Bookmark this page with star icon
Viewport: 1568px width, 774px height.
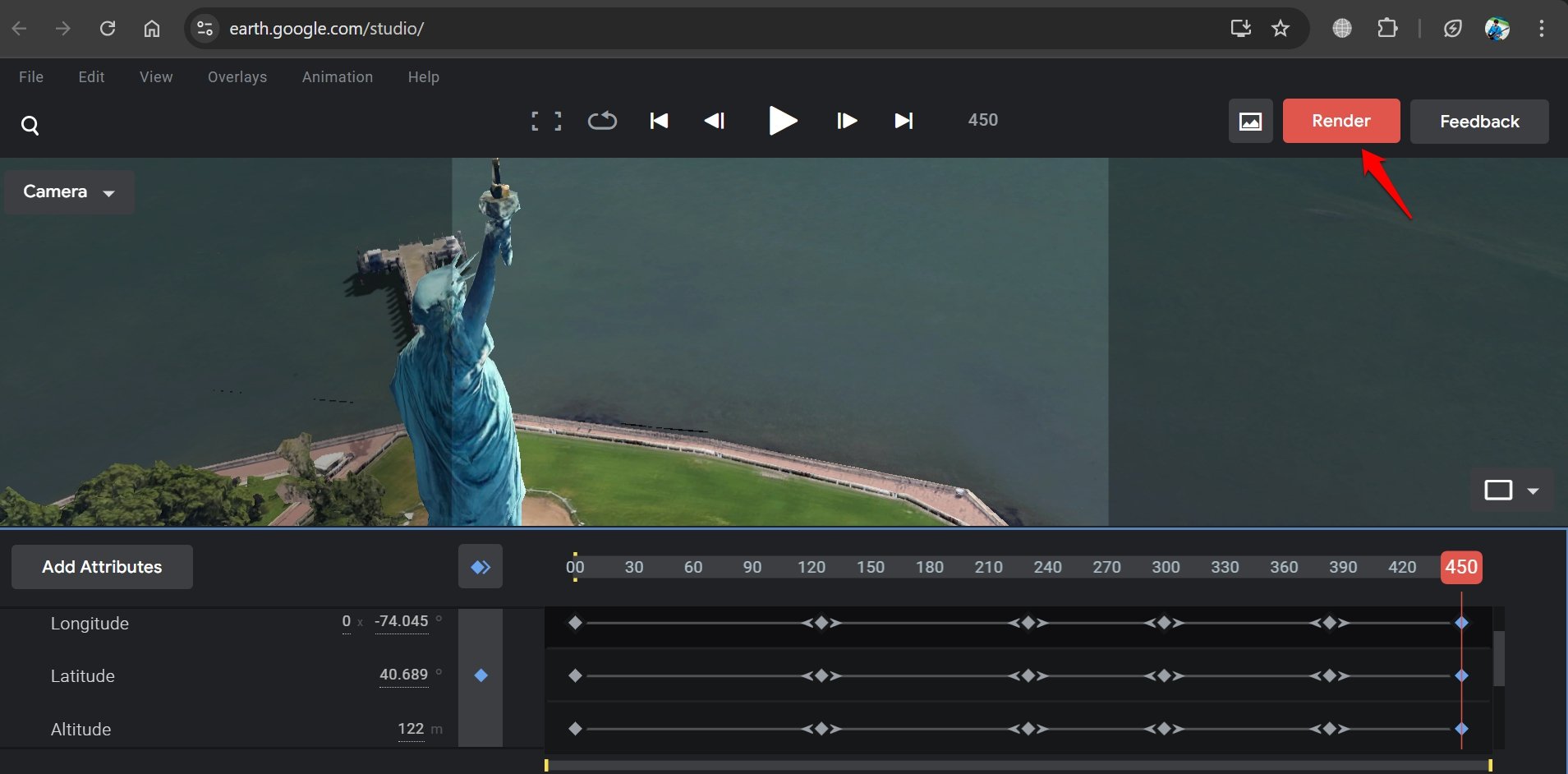tap(1281, 29)
